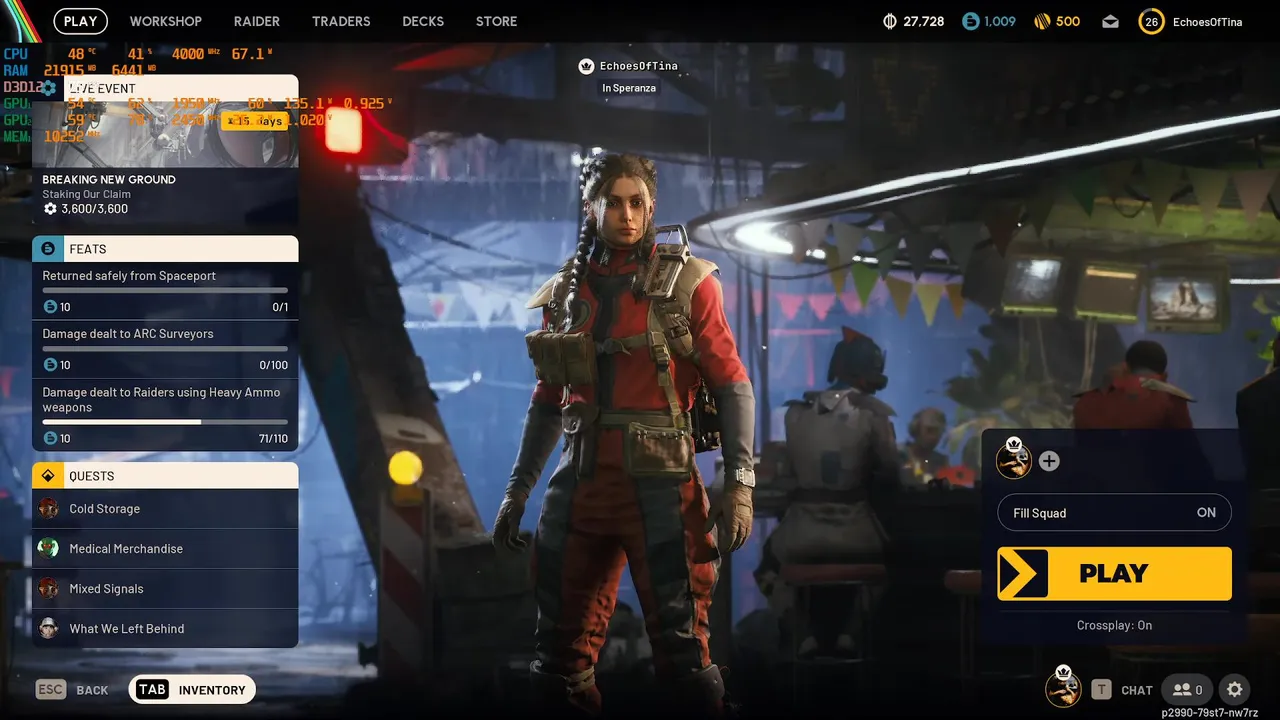Open the Chat panel
The width and height of the screenshot is (1280, 720).
click(x=1122, y=690)
